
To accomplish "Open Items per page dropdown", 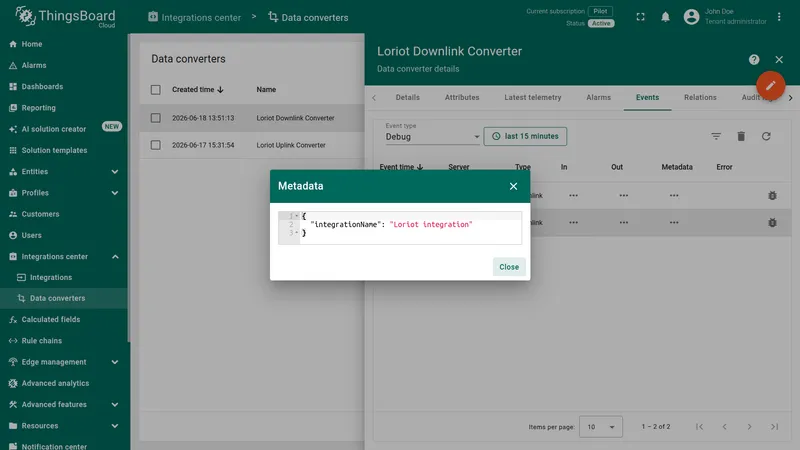I will tap(601, 427).
